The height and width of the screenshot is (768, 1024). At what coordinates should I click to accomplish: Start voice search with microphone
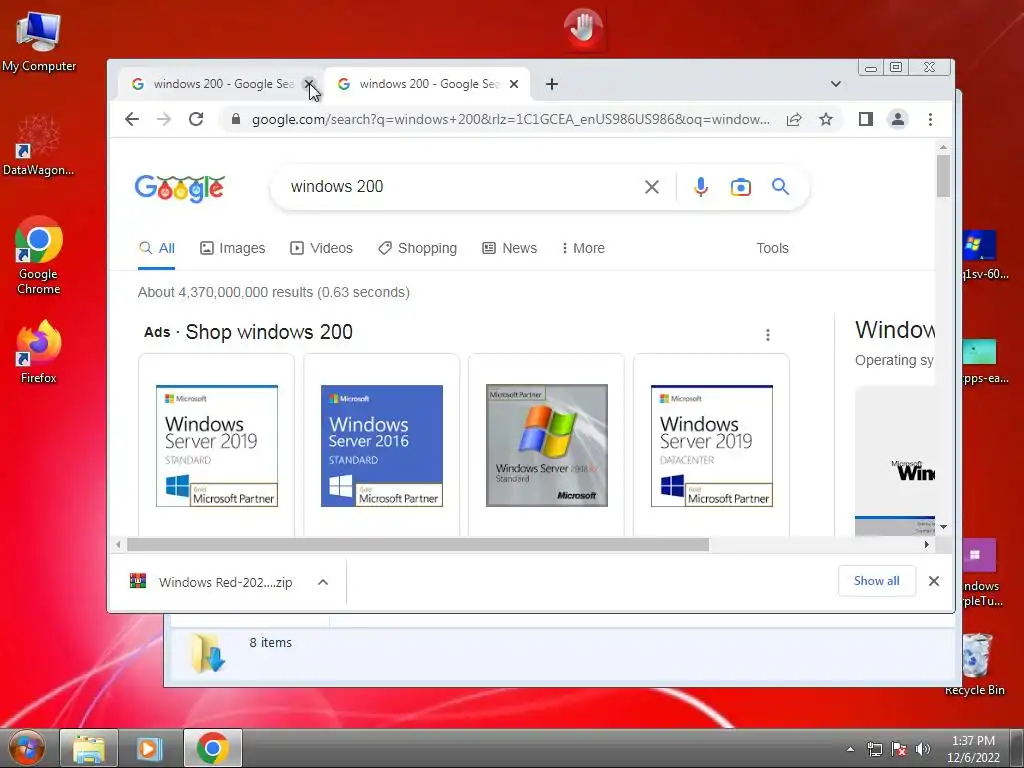pos(701,187)
